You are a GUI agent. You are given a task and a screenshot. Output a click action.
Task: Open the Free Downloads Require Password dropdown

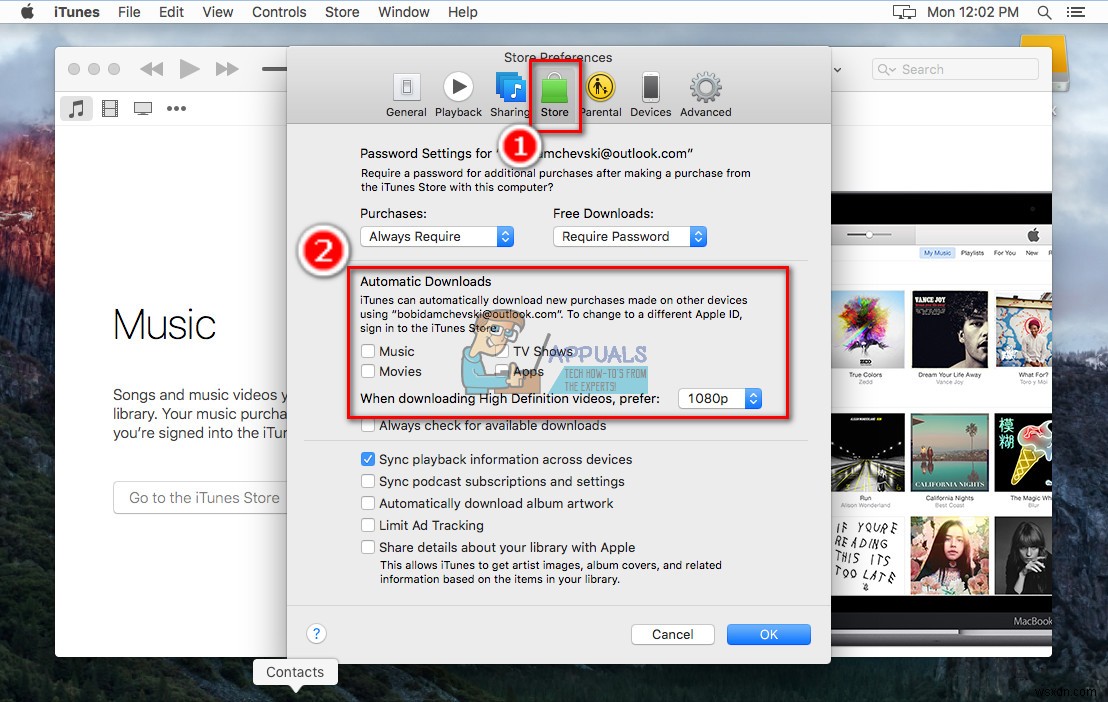[630, 236]
